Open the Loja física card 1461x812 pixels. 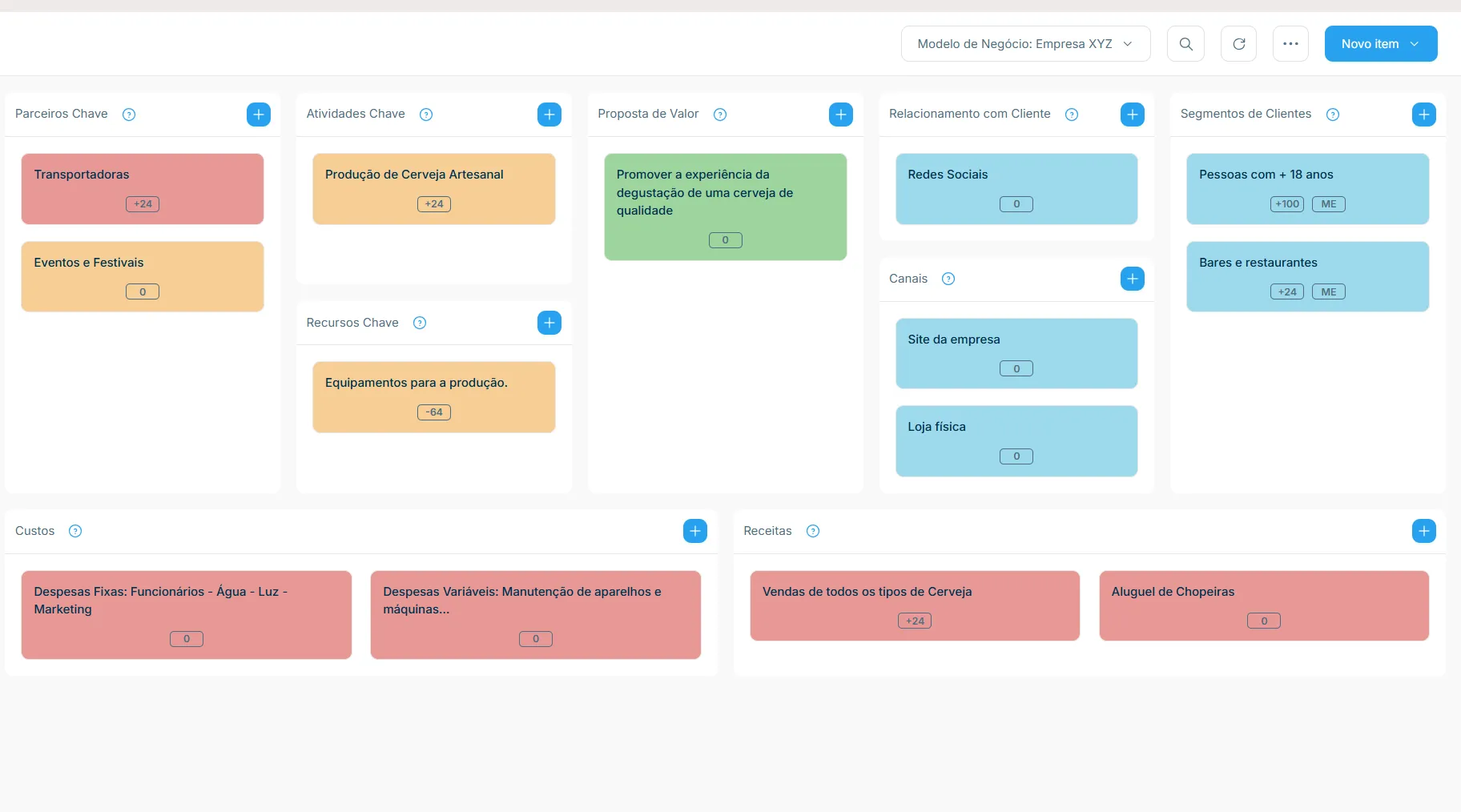[x=1016, y=441]
